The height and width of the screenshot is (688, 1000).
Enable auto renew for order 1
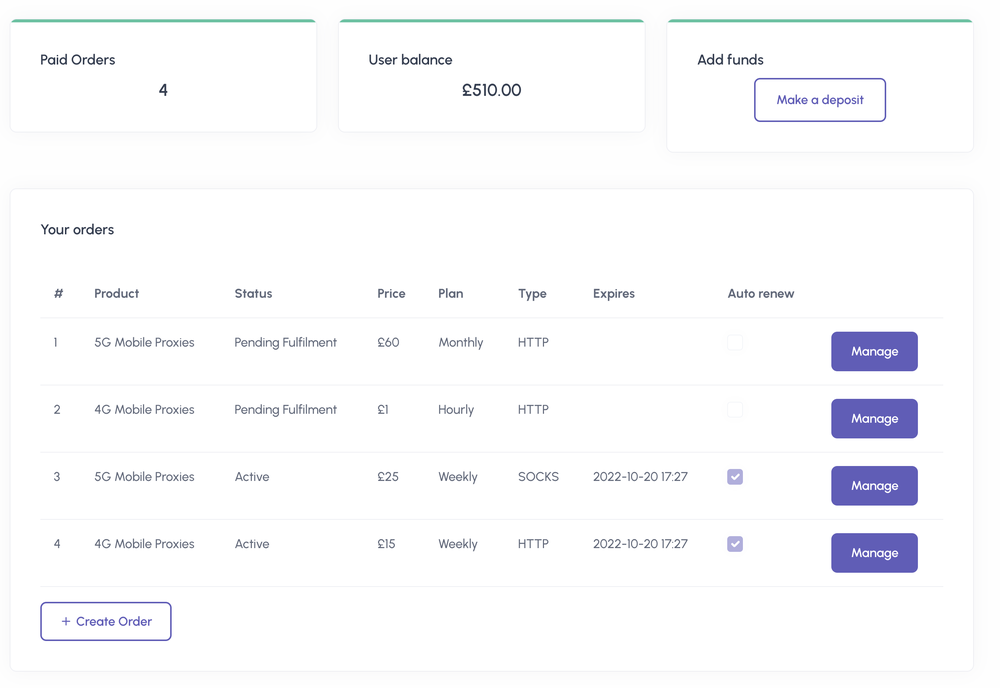click(x=735, y=342)
